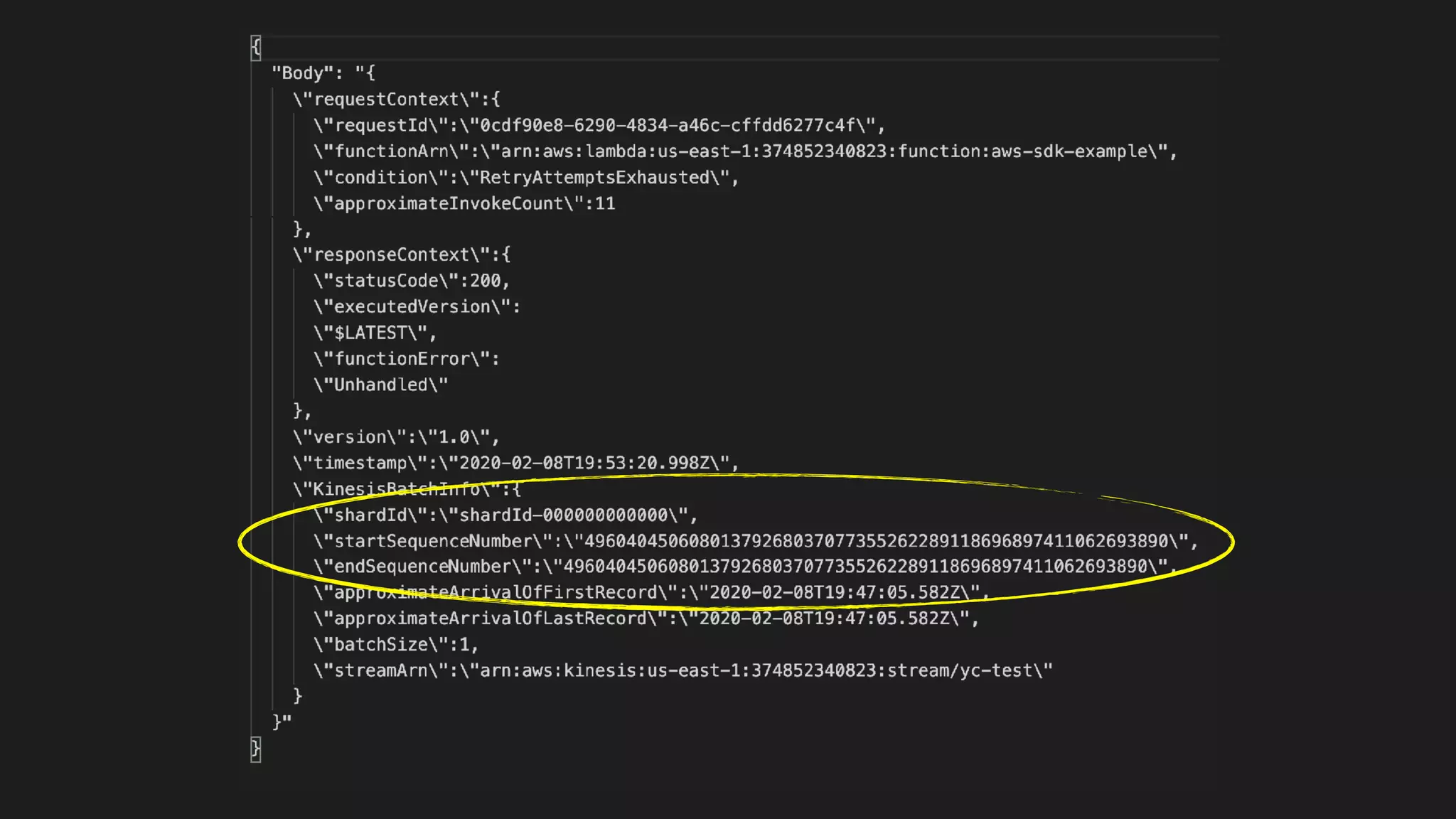Image resolution: width=1456 pixels, height=819 pixels.
Task: Click the batchSize value 1
Action: [465, 645]
